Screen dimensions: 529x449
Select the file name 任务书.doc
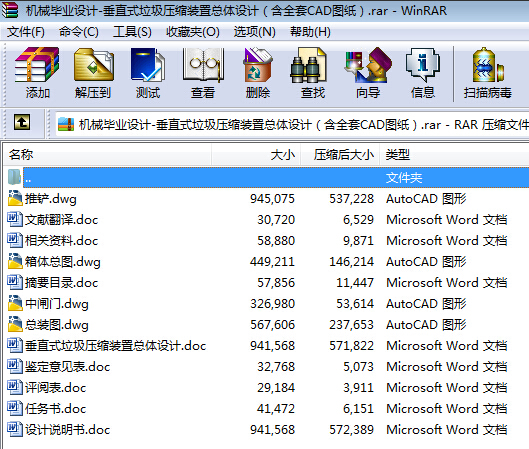pos(55,409)
